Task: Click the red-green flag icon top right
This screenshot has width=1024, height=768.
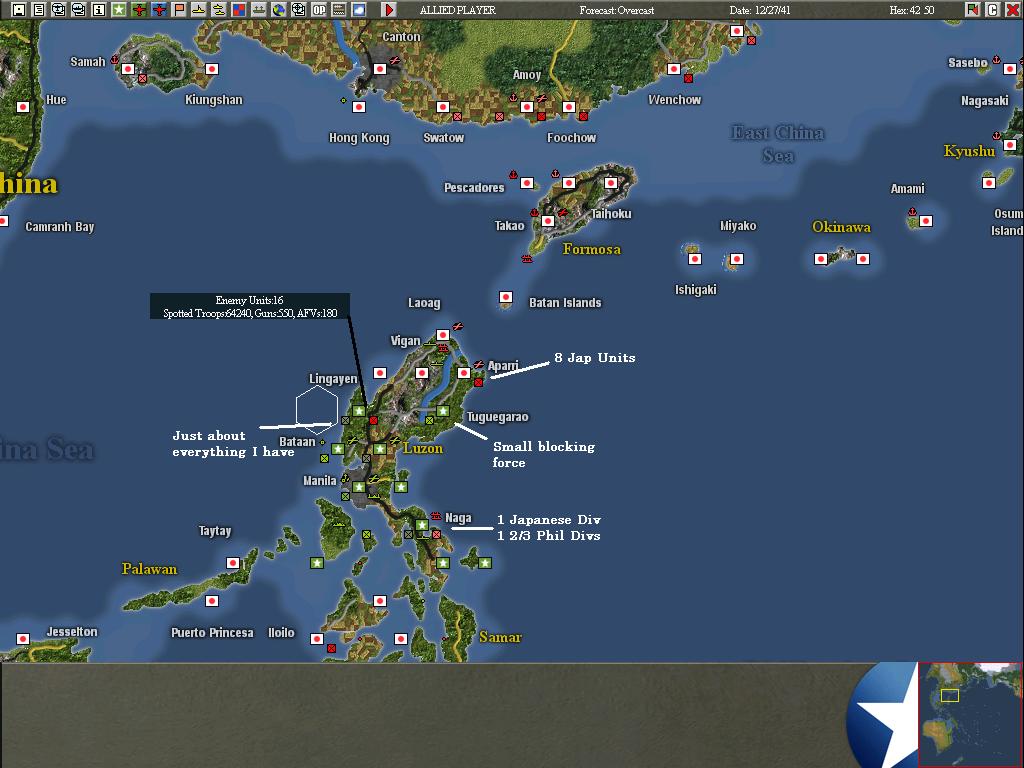Action: 973,9
